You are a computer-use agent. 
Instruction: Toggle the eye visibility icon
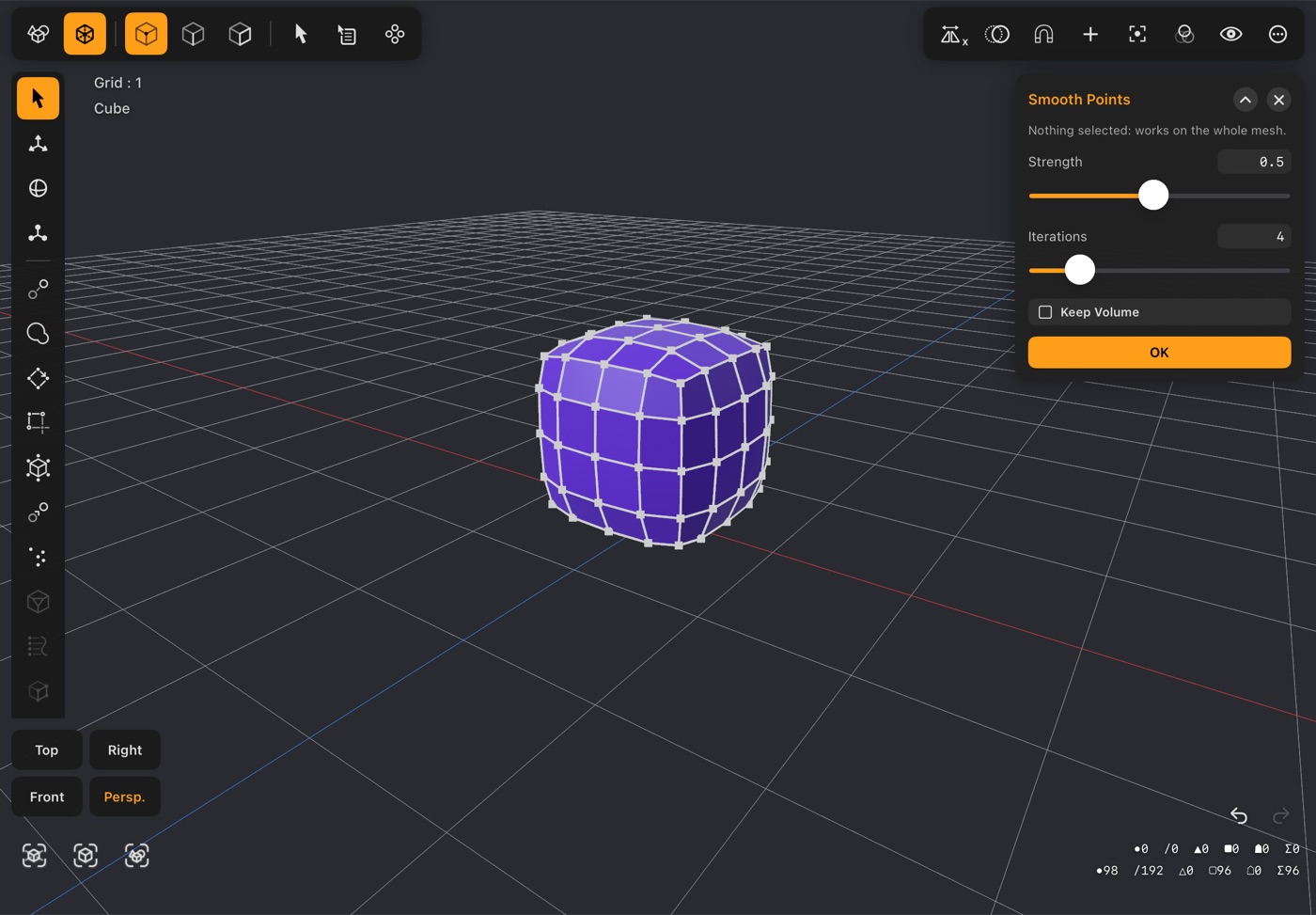tap(1230, 34)
